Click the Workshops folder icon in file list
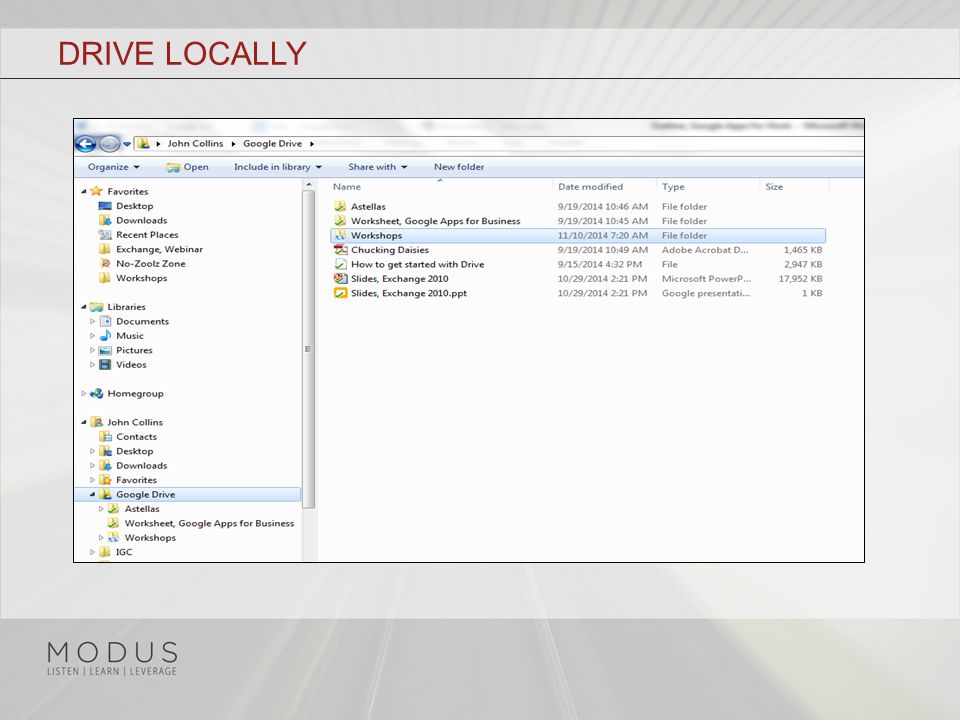This screenshot has width=960, height=720. click(340, 235)
